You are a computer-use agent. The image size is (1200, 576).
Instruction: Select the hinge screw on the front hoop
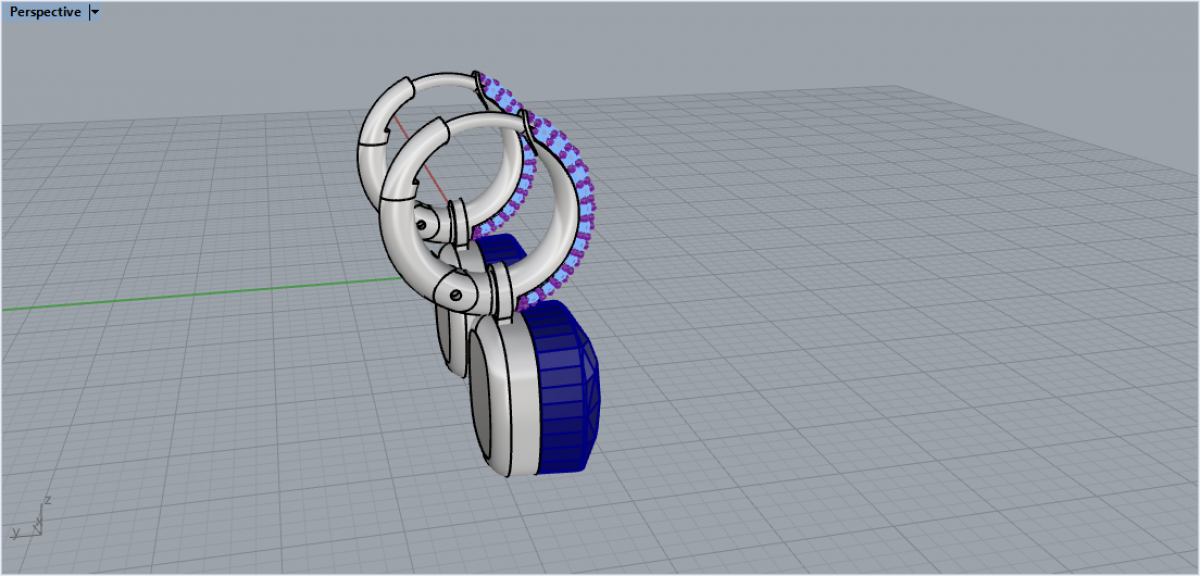pos(455,295)
